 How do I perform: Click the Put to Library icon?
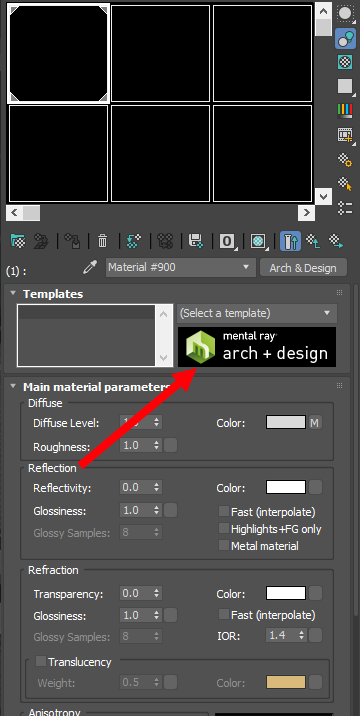(196, 240)
